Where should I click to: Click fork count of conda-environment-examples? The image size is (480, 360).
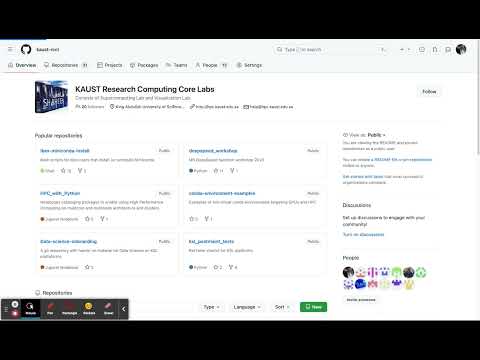(209, 219)
